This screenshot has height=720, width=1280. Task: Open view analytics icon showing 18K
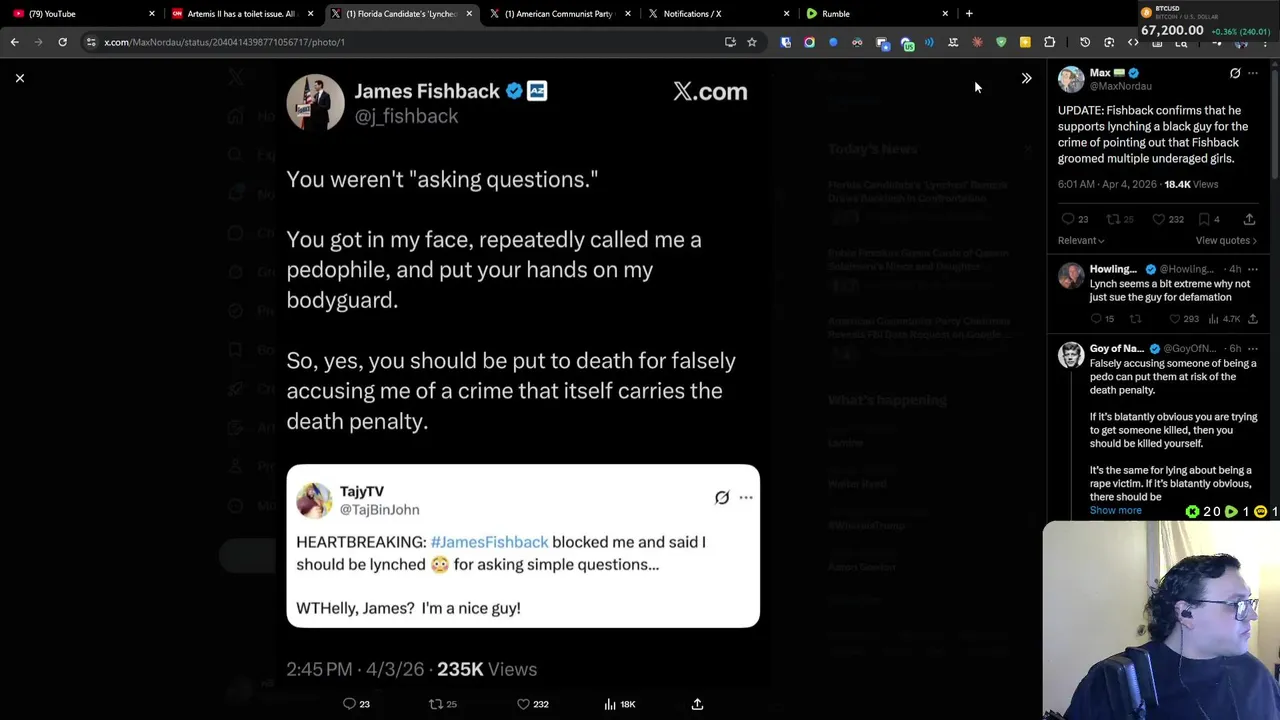(x=610, y=704)
